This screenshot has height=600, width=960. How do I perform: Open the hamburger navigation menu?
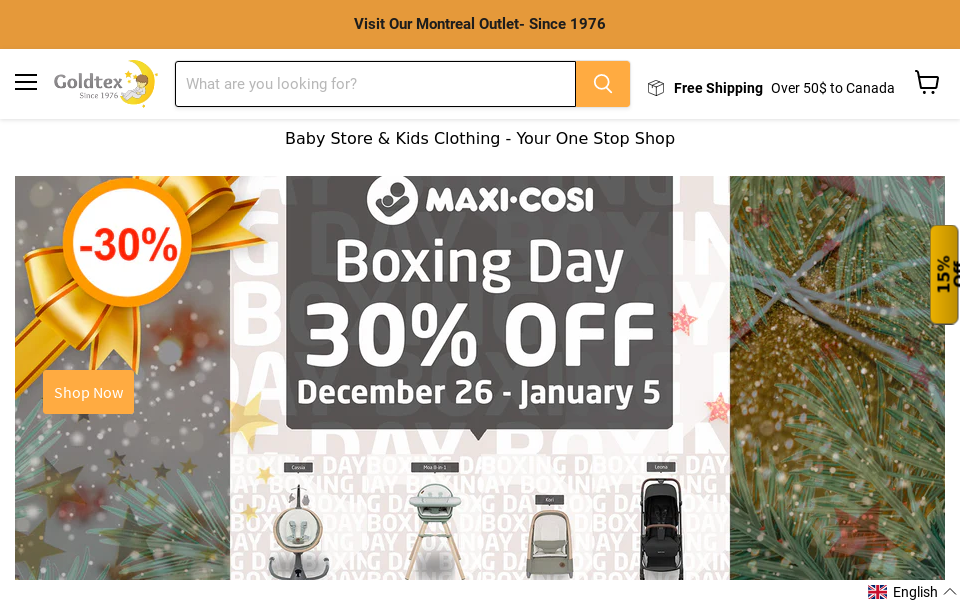26,83
